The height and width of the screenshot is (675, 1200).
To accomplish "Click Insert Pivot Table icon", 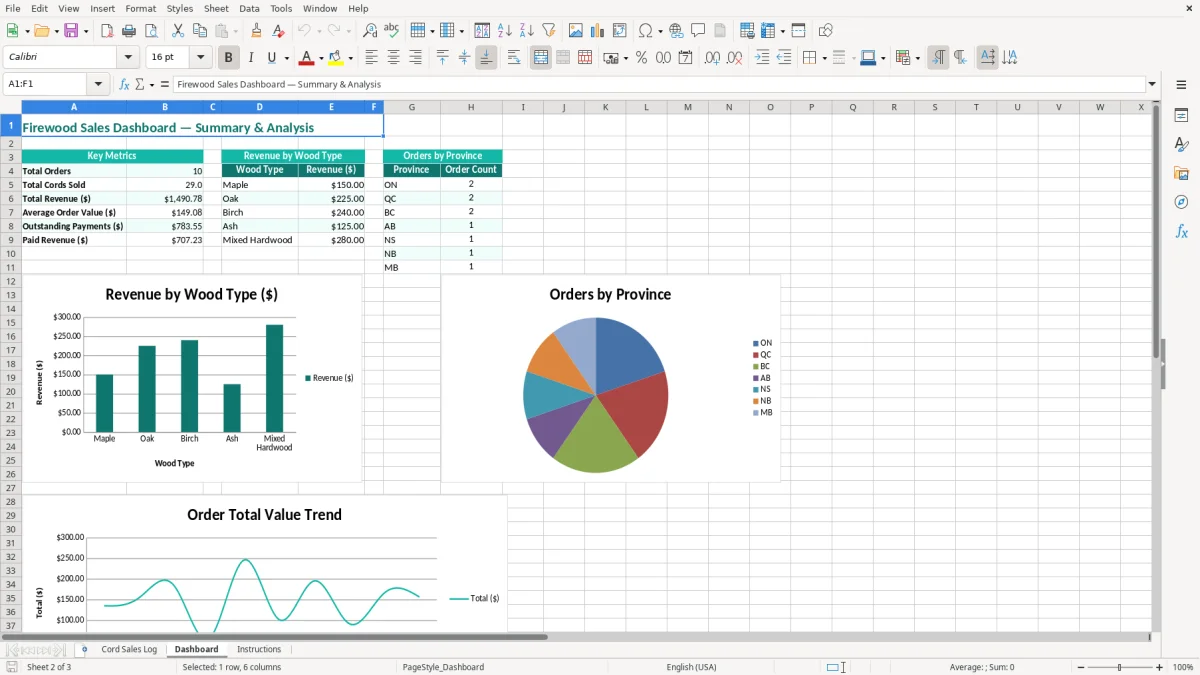I will [x=620, y=31].
